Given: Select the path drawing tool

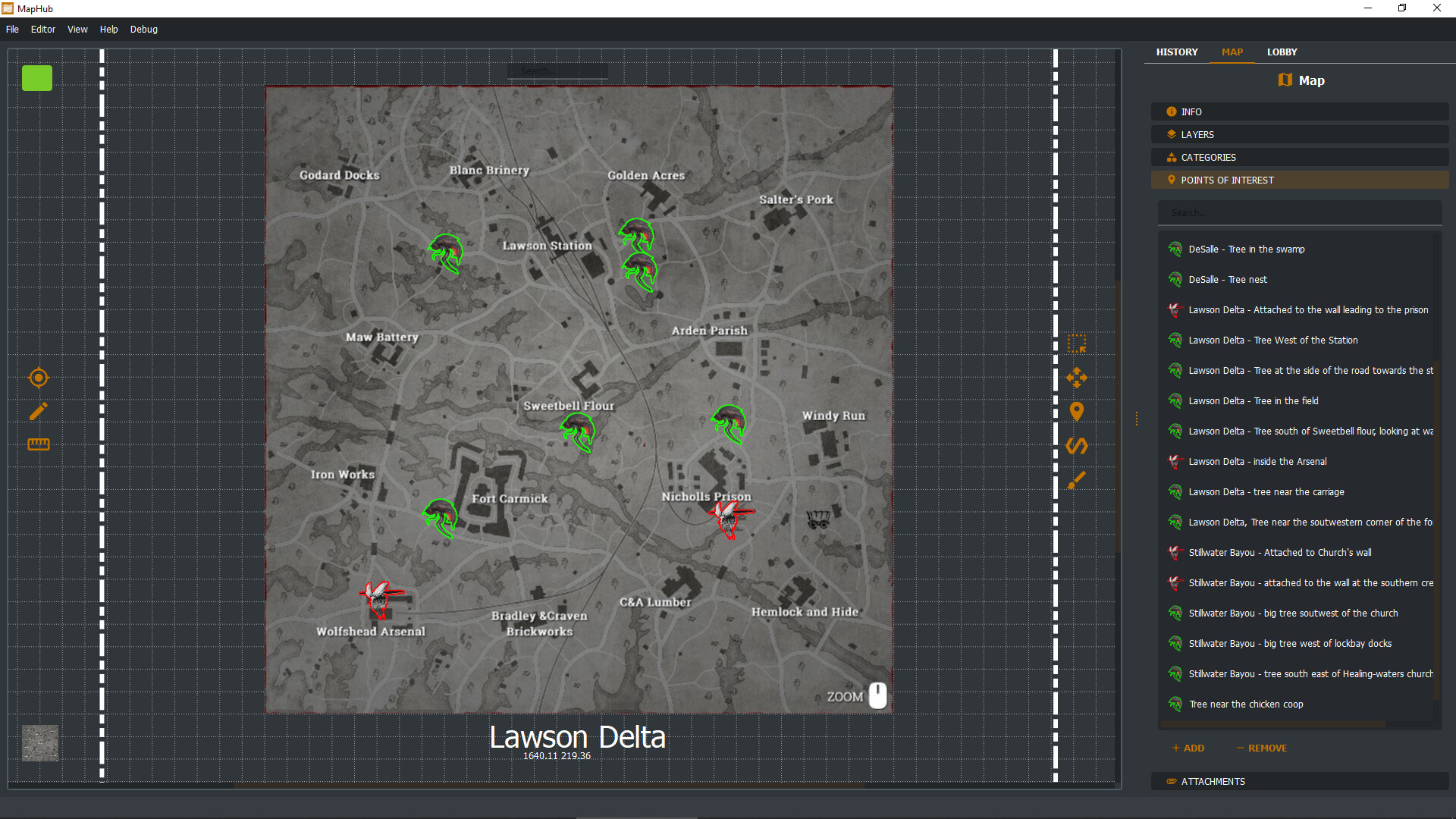Looking at the screenshot, I should pos(1077,446).
